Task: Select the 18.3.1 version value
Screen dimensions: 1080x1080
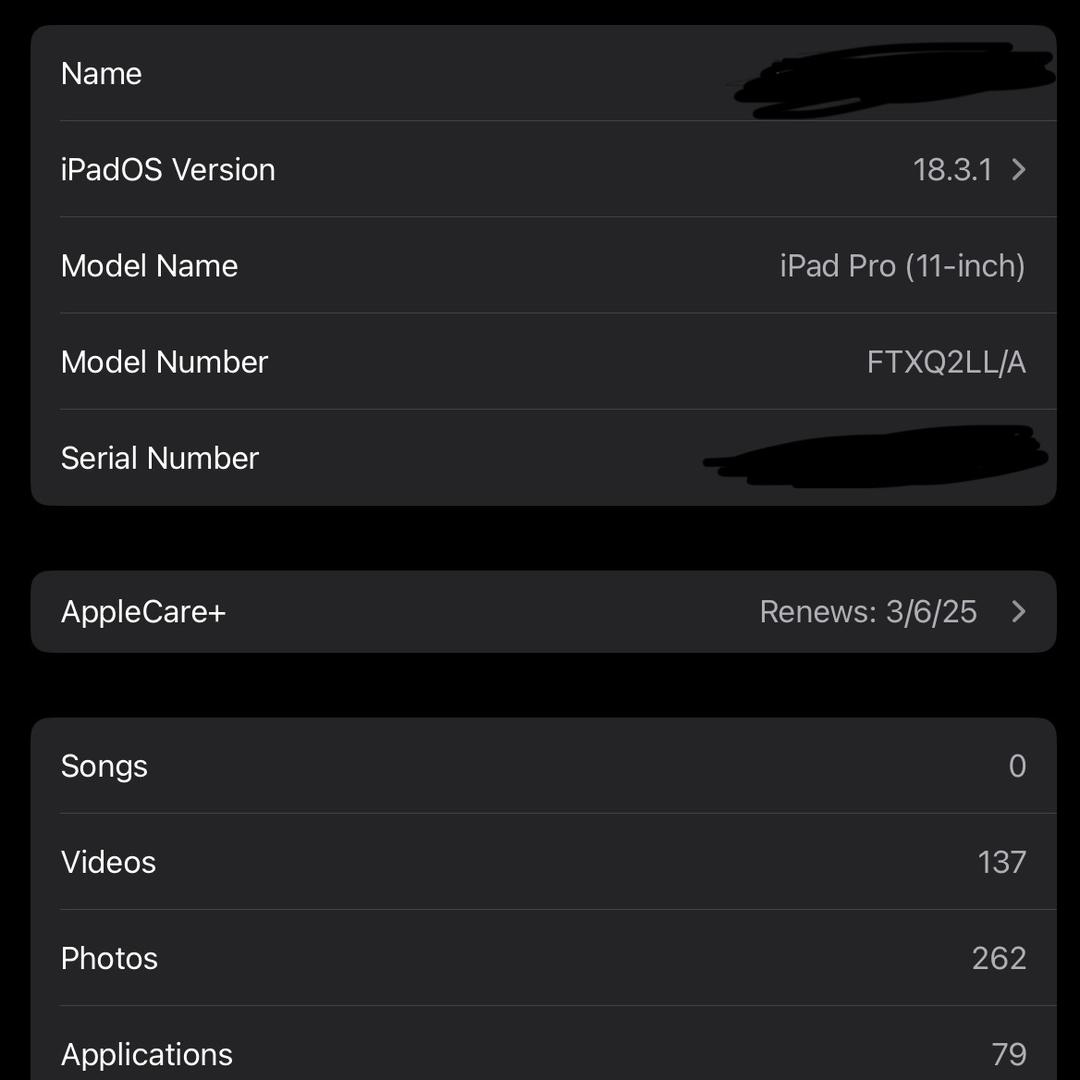Action: coord(952,170)
